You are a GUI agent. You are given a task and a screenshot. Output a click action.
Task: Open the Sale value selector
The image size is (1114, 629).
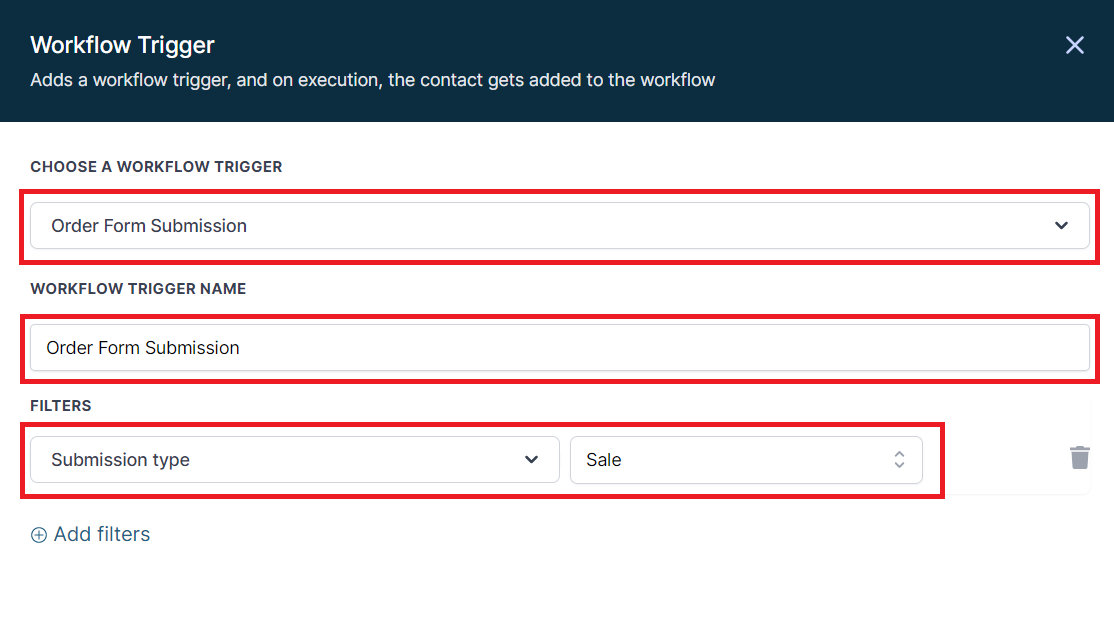tap(746, 460)
